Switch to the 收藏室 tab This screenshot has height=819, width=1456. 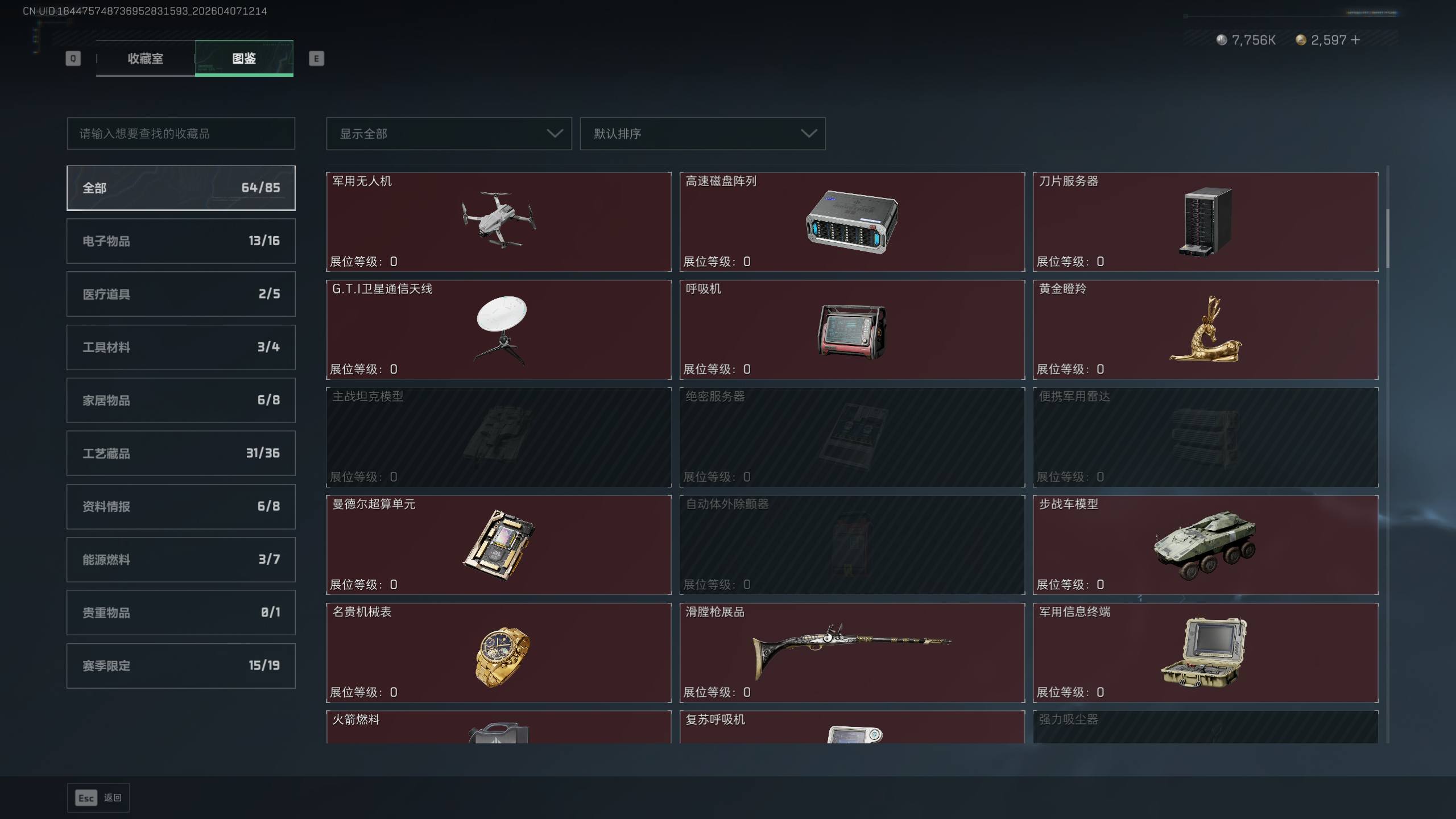[145, 58]
